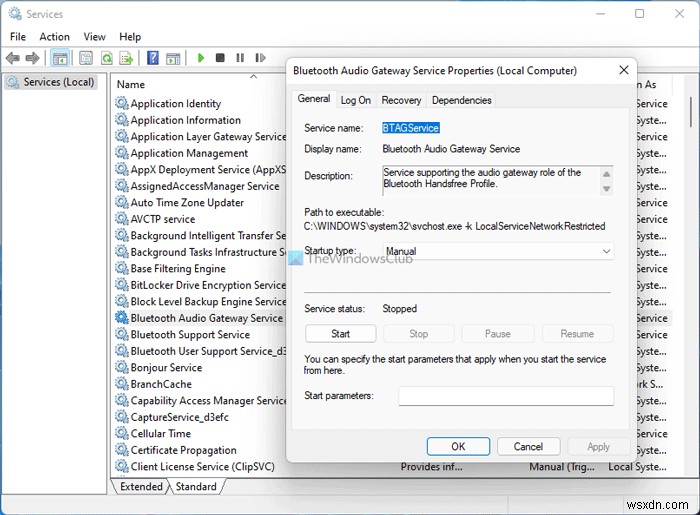
Task: Select Block Level Backup Engine Service row
Action: (200, 301)
